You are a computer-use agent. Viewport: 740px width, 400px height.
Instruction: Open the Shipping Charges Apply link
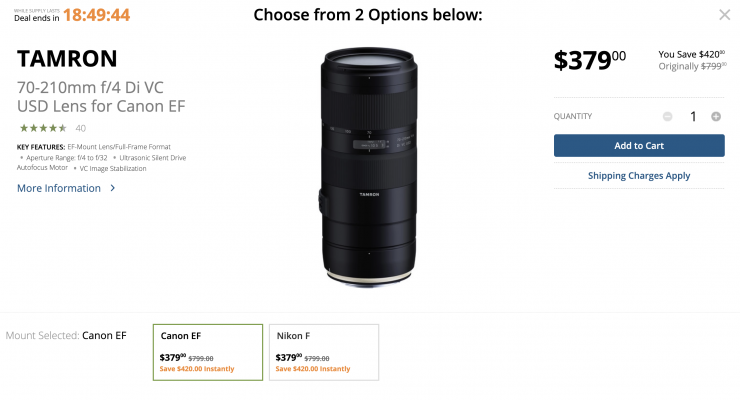pos(639,176)
